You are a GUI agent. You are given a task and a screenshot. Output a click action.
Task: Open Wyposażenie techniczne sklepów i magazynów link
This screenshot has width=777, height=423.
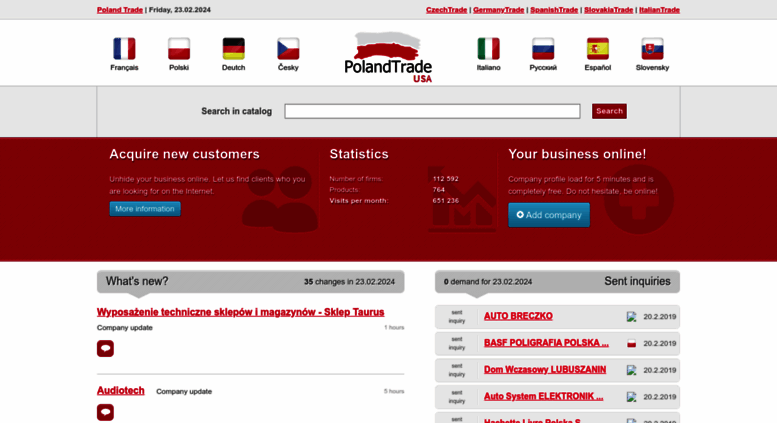point(240,313)
